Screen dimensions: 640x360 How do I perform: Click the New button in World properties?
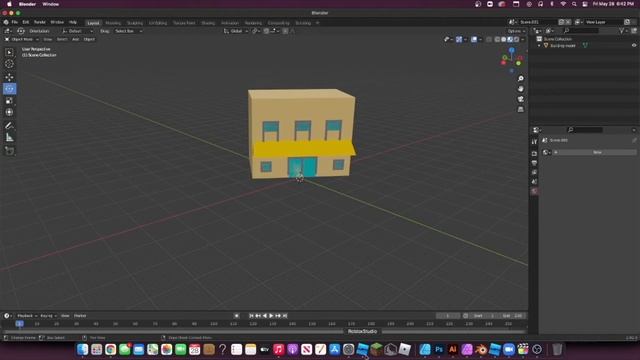click(597, 152)
